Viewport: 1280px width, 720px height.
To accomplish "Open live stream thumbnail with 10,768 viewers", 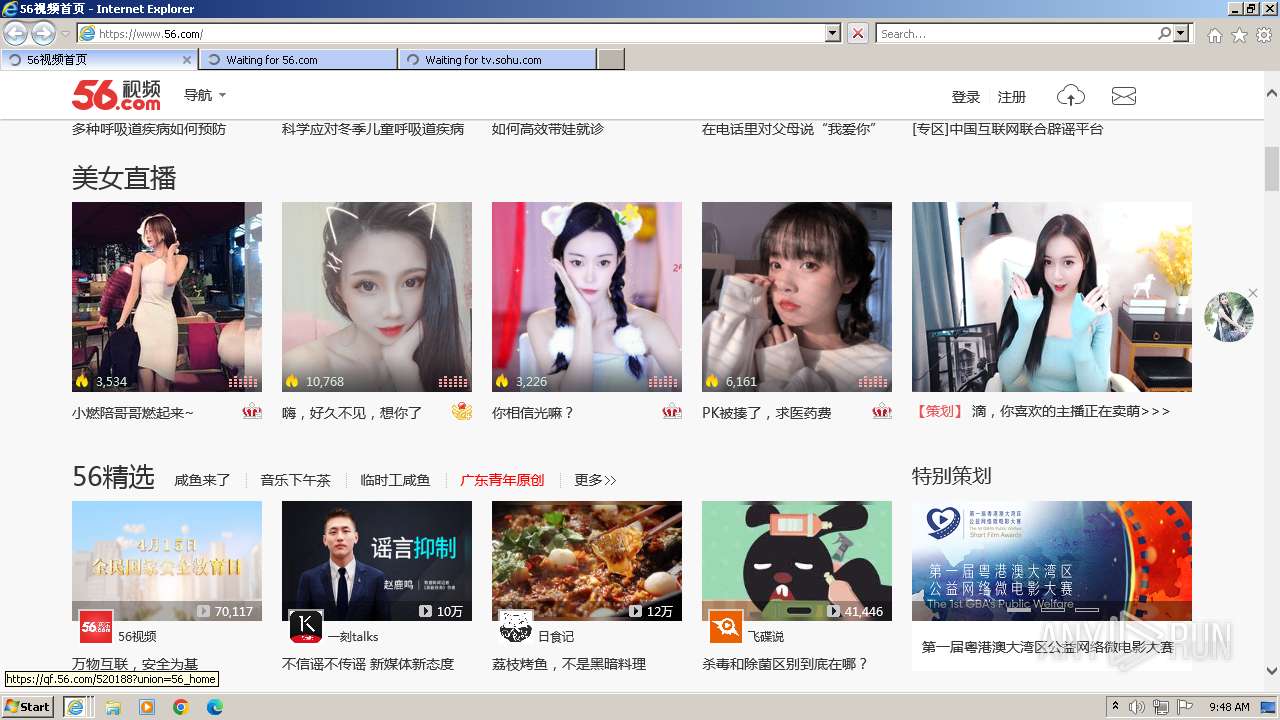I will coord(377,297).
